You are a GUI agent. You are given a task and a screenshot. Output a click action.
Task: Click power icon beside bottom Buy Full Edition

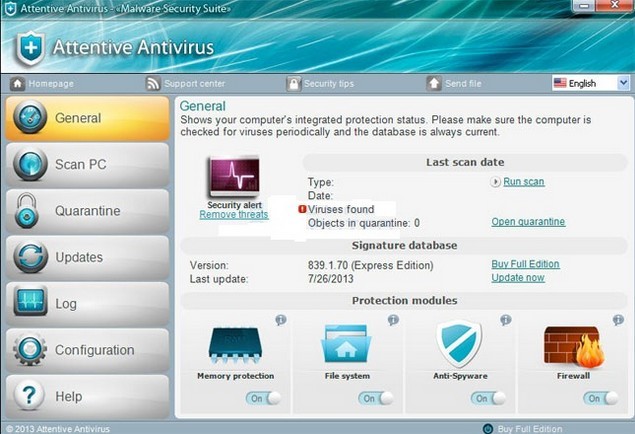[488, 429]
